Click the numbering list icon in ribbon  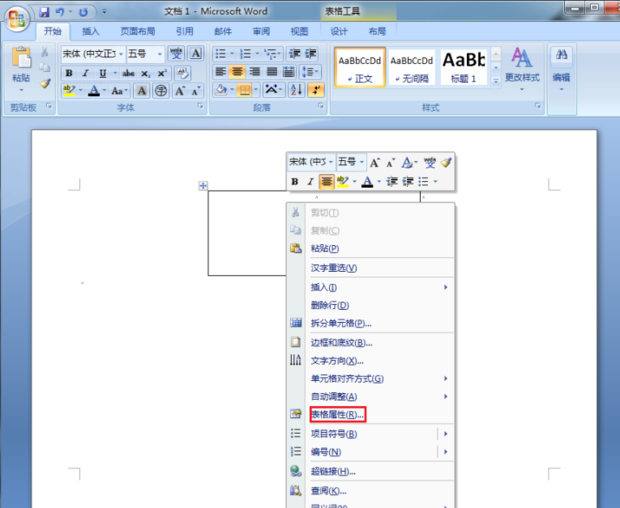pos(246,53)
